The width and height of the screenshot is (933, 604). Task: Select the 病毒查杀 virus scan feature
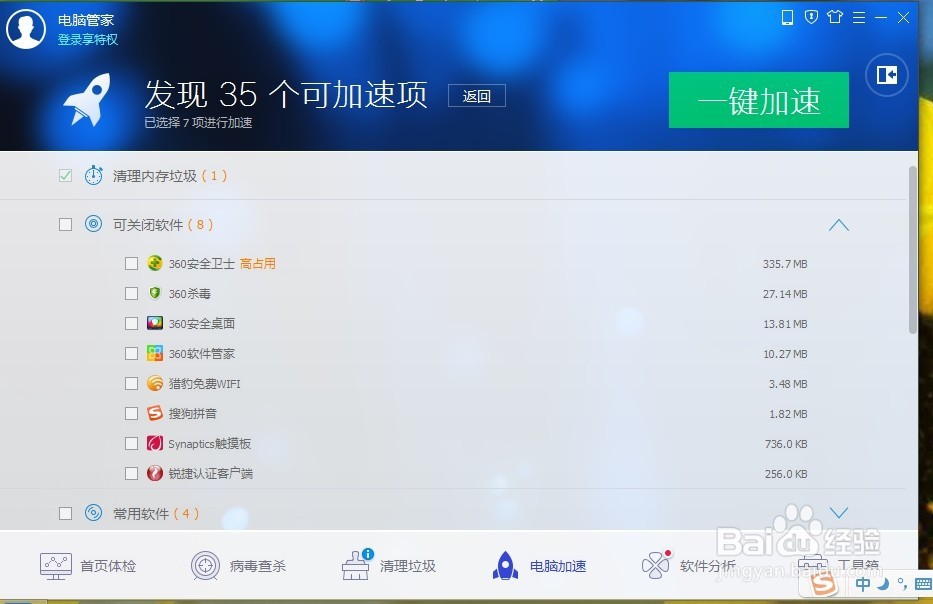(x=240, y=565)
